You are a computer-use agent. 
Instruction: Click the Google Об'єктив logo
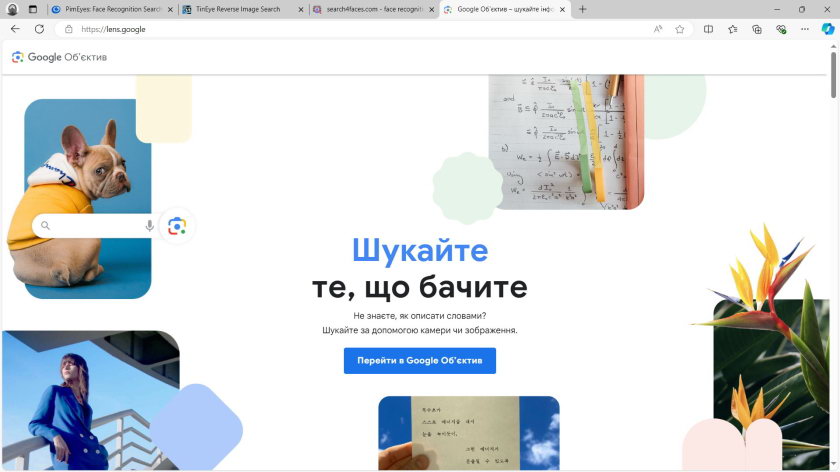tap(59, 57)
